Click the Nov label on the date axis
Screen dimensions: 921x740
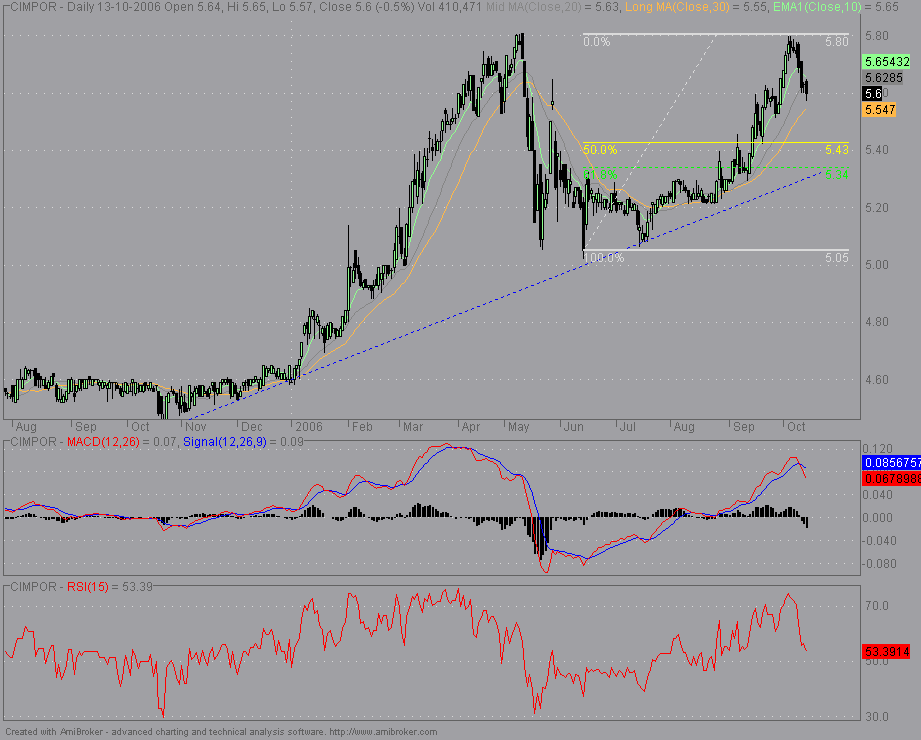click(x=196, y=427)
